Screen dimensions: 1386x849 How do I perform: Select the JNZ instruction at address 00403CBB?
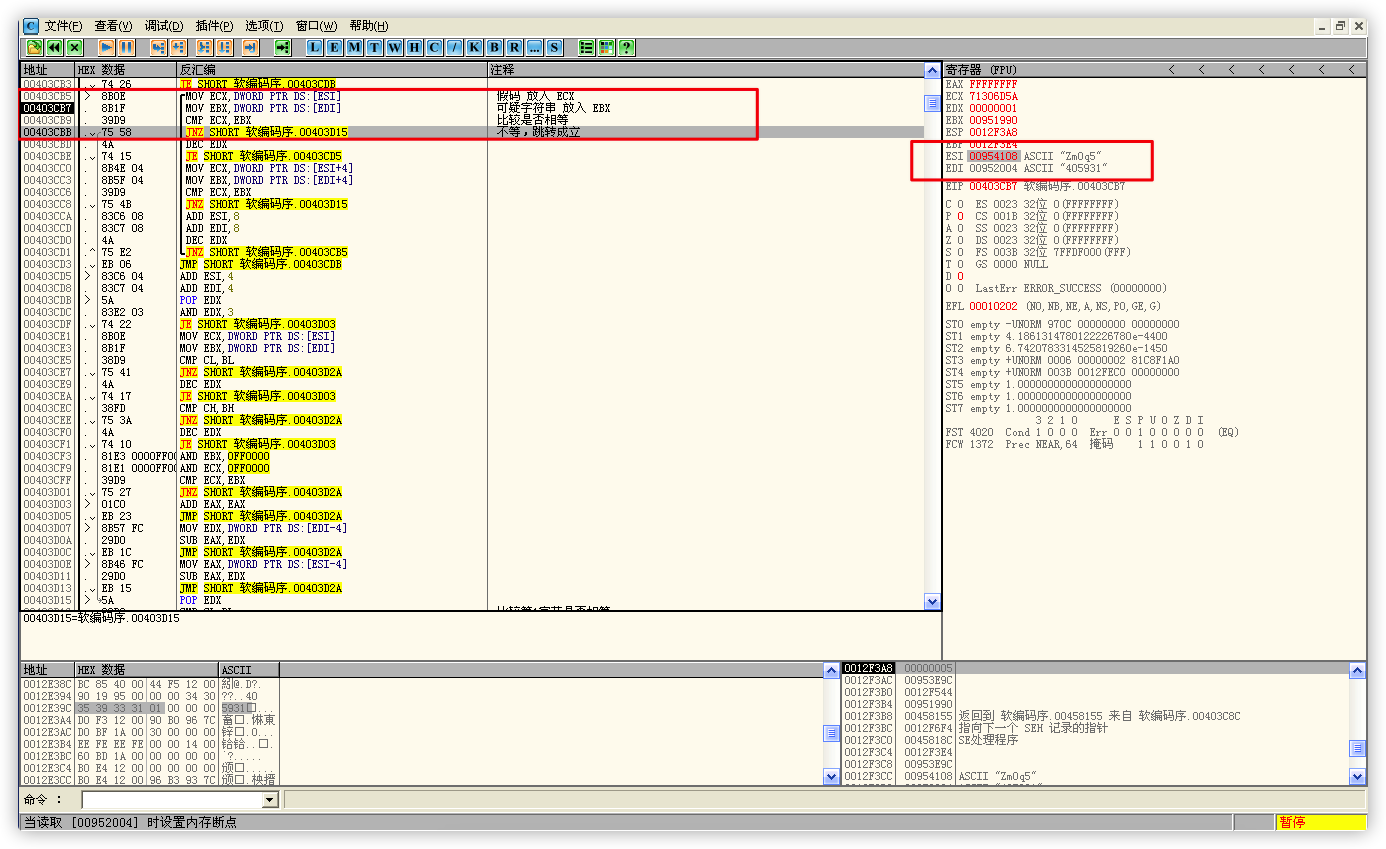(265, 132)
